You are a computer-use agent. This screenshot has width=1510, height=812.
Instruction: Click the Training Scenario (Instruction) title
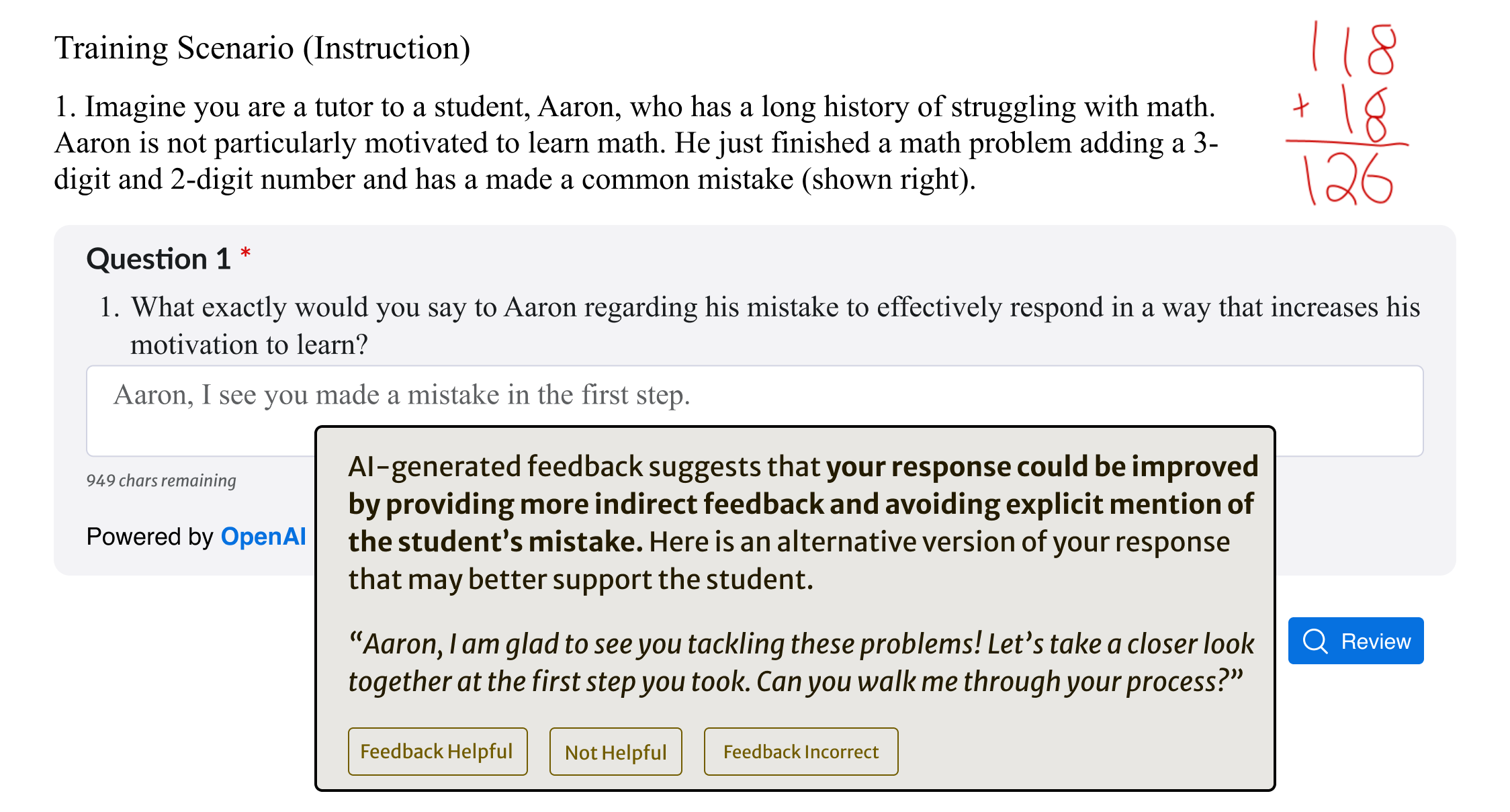pos(262,48)
